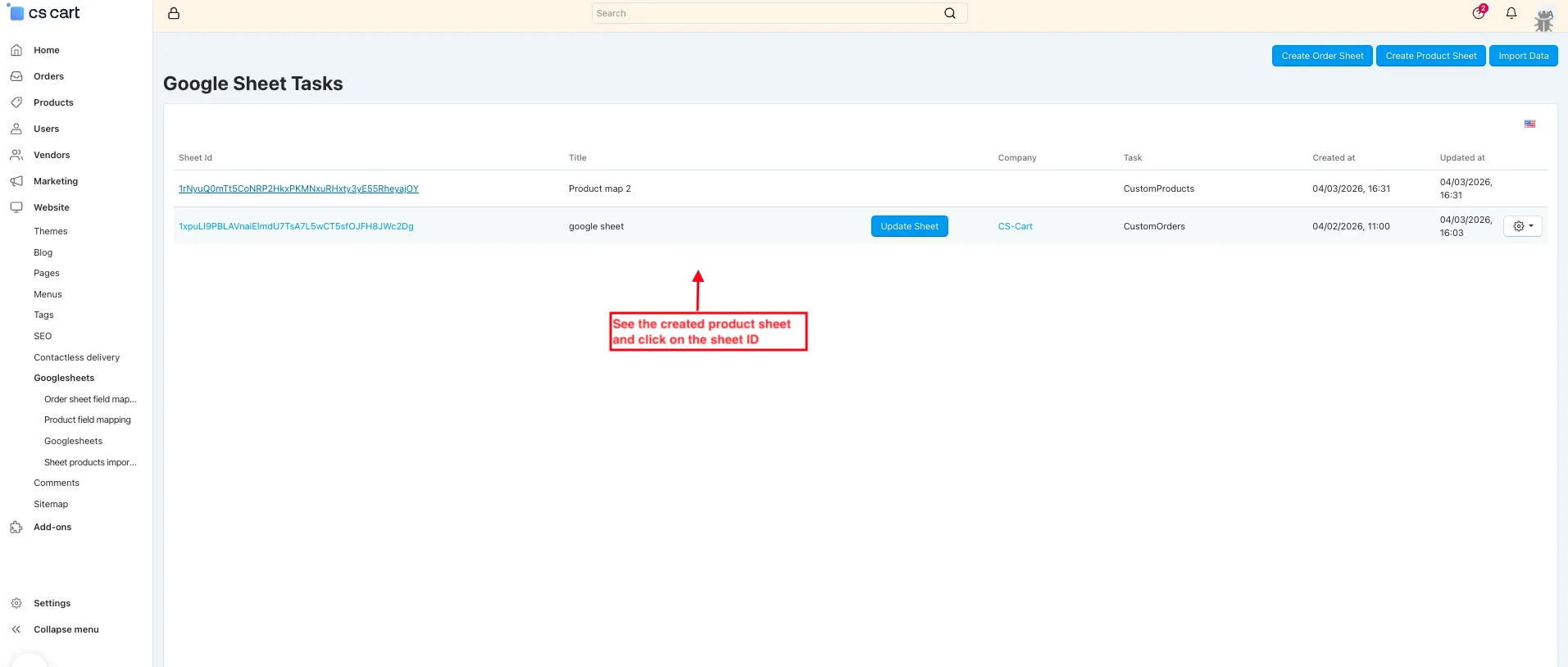Collapse the Website menu section
This screenshot has width=1568, height=667.
[52, 207]
